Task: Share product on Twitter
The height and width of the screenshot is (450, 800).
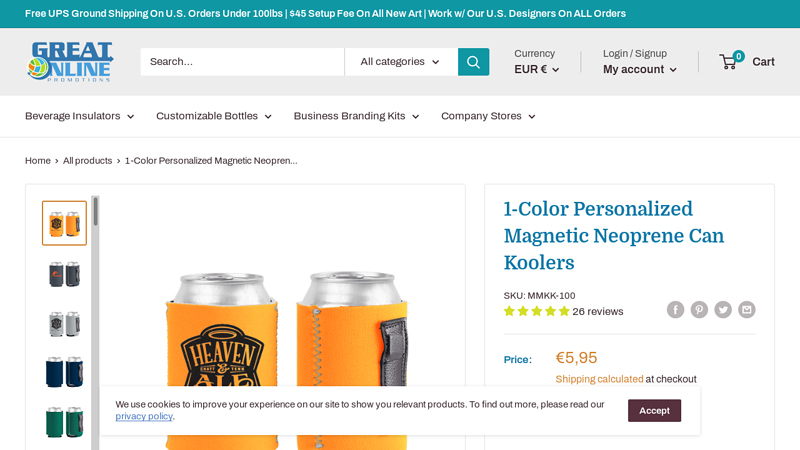Action: coord(723,310)
